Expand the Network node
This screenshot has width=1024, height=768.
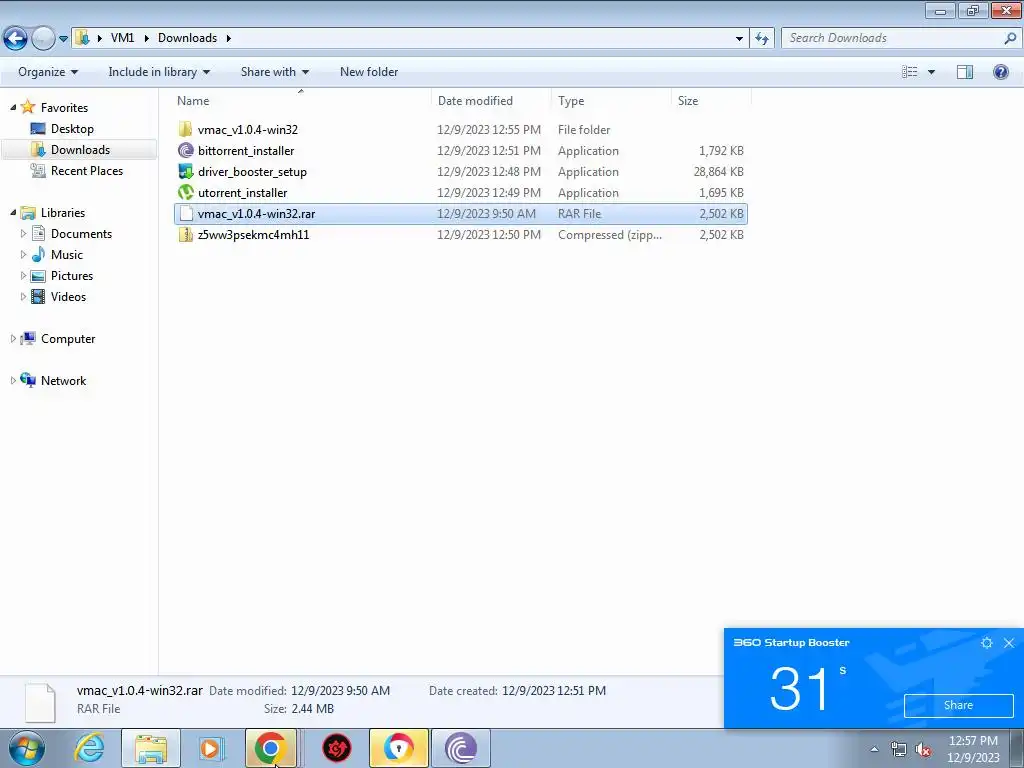13,380
